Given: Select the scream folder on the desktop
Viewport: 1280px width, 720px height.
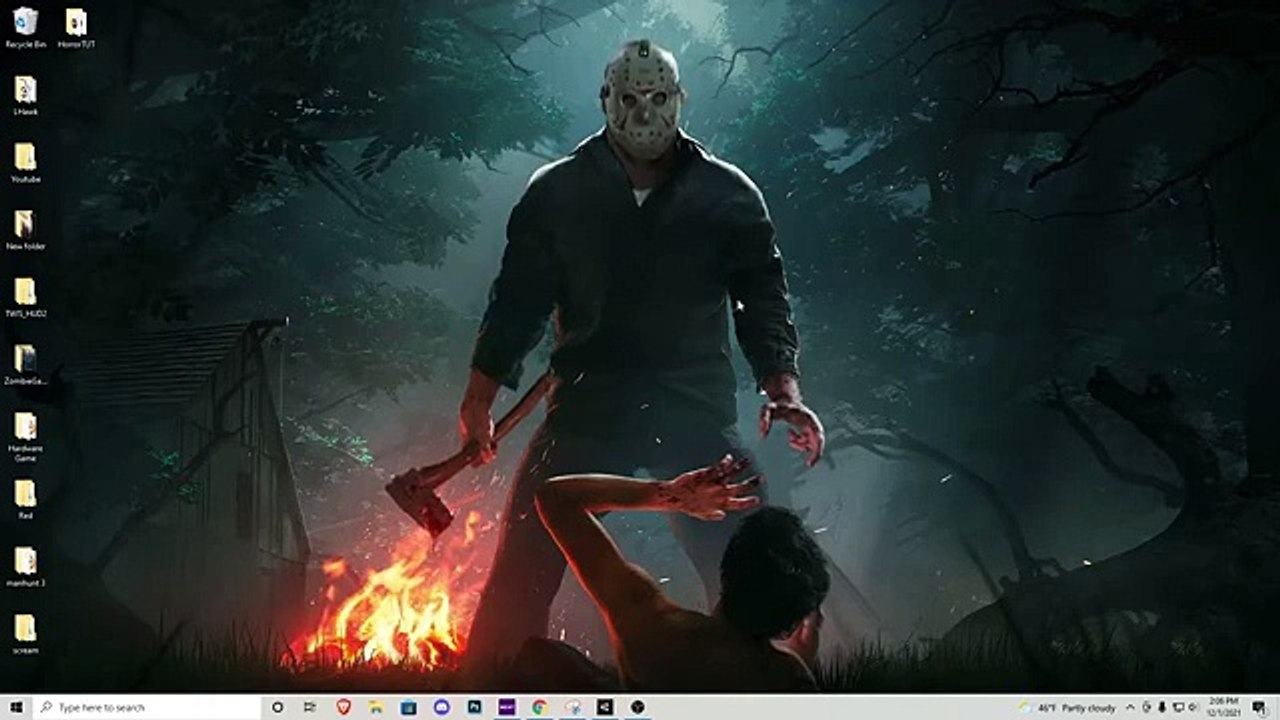Looking at the screenshot, I should (x=25, y=632).
